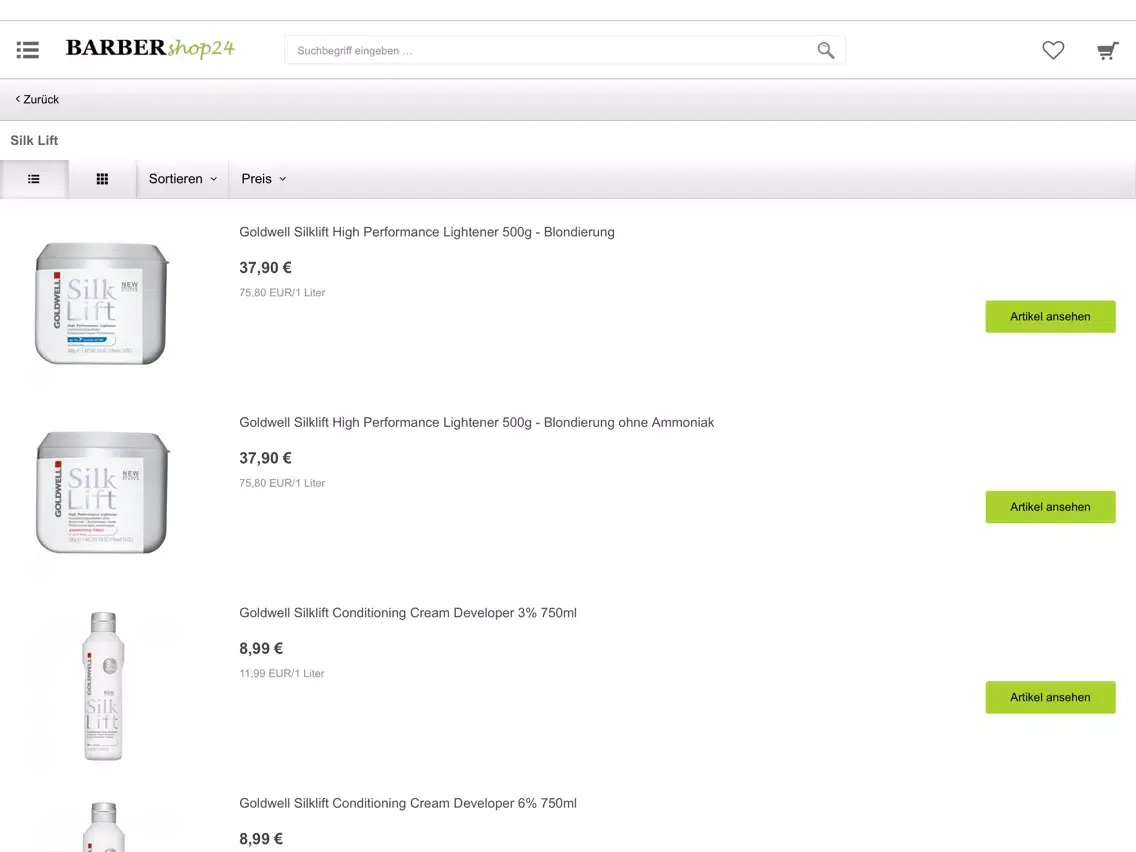Image resolution: width=1136 pixels, height=852 pixels.
Task: Open Silklift Lightener 500g Blondierung title
Action: coord(427,232)
